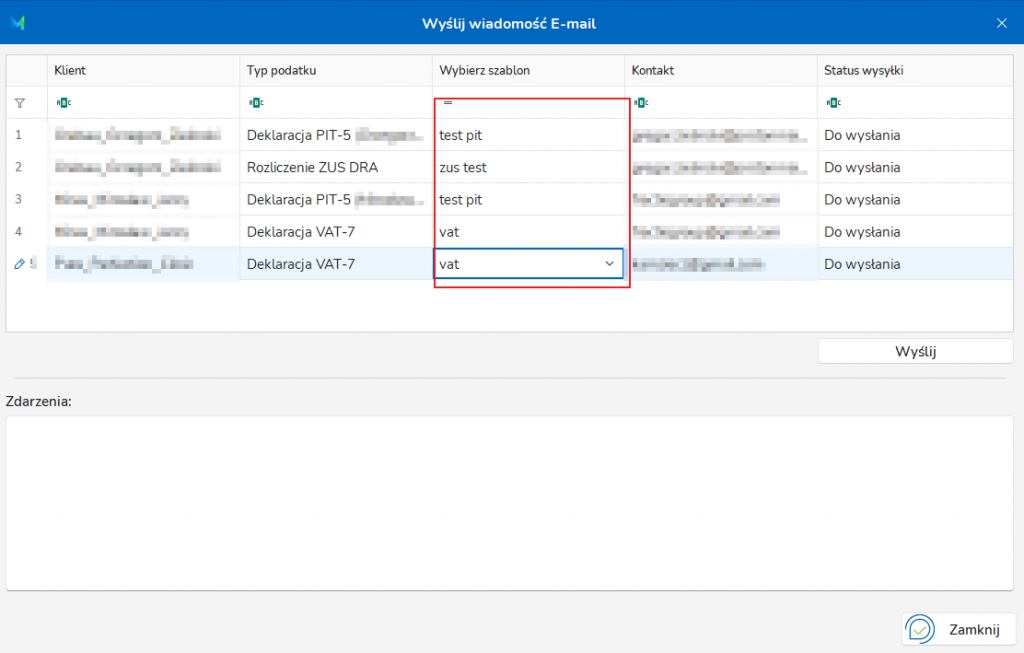The height and width of the screenshot is (653, 1024).
Task: Click 'Deklaracja PIT-5' cell in row 1
Action: 336,135
